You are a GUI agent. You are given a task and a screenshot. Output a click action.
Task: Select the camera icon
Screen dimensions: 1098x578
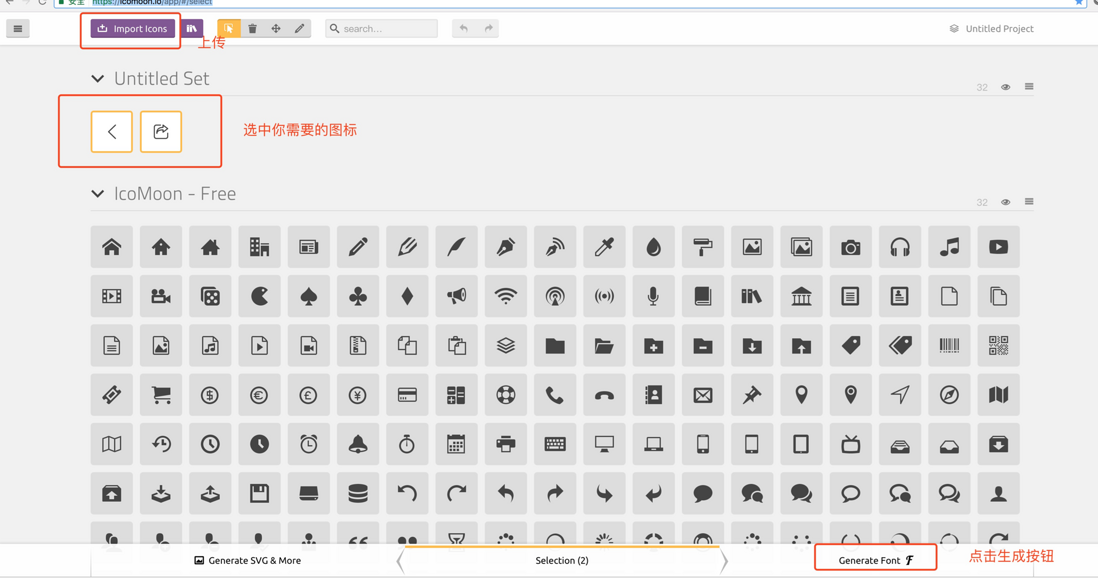point(851,247)
